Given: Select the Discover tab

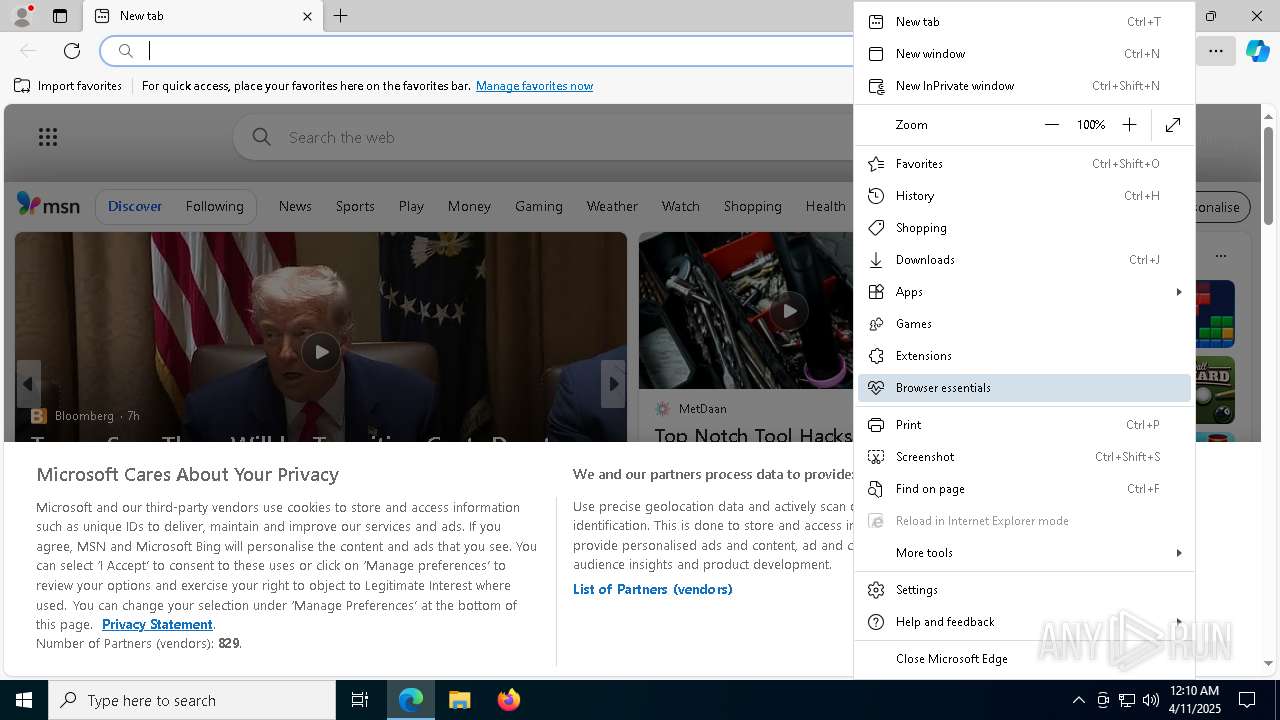Looking at the screenshot, I should (x=134, y=206).
